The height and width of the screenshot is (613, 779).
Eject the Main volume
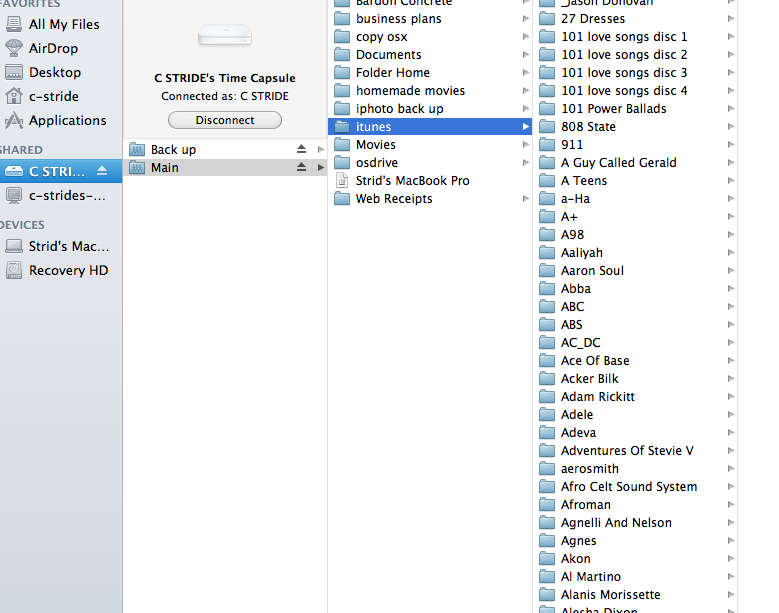click(301, 167)
